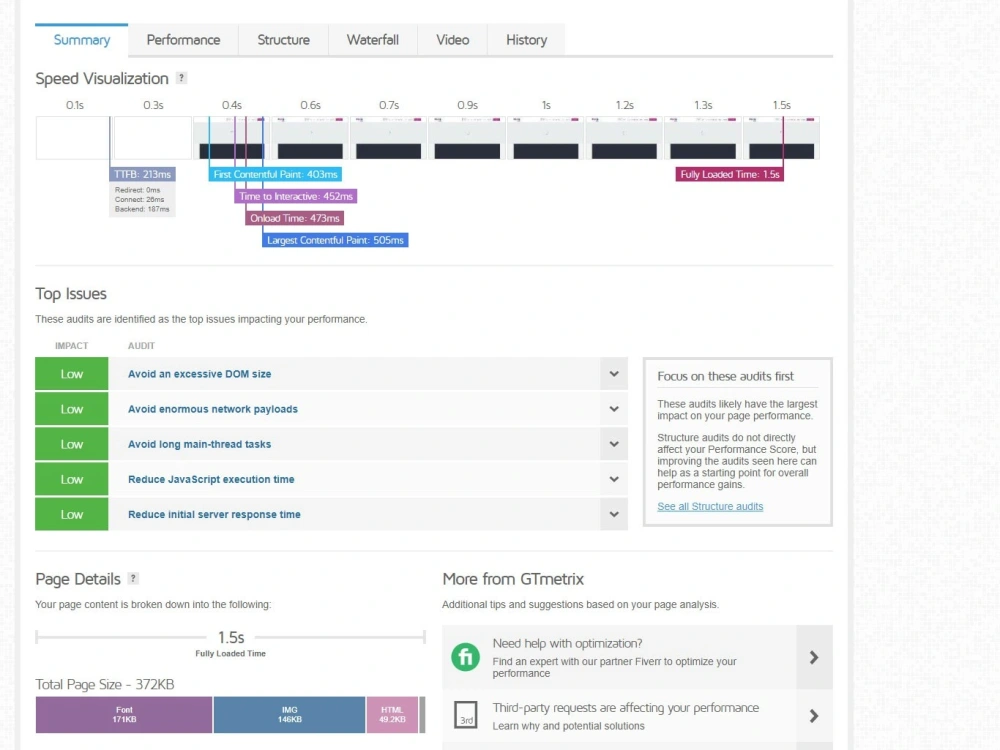Expand the long main-thread tasks audit
This screenshot has width=1000, height=750.
pos(614,444)
